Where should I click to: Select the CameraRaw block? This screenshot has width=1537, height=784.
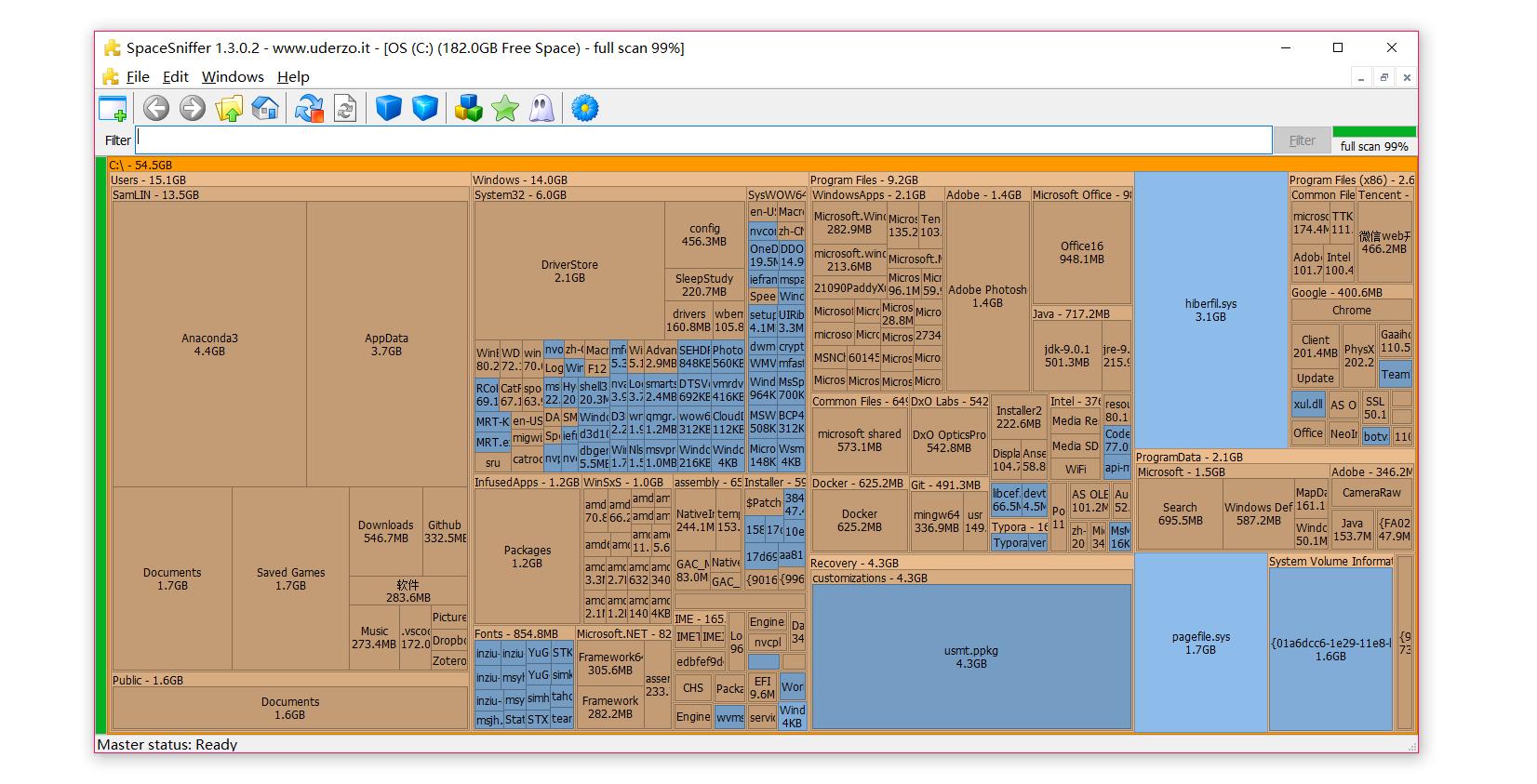tap(1371, 493)
